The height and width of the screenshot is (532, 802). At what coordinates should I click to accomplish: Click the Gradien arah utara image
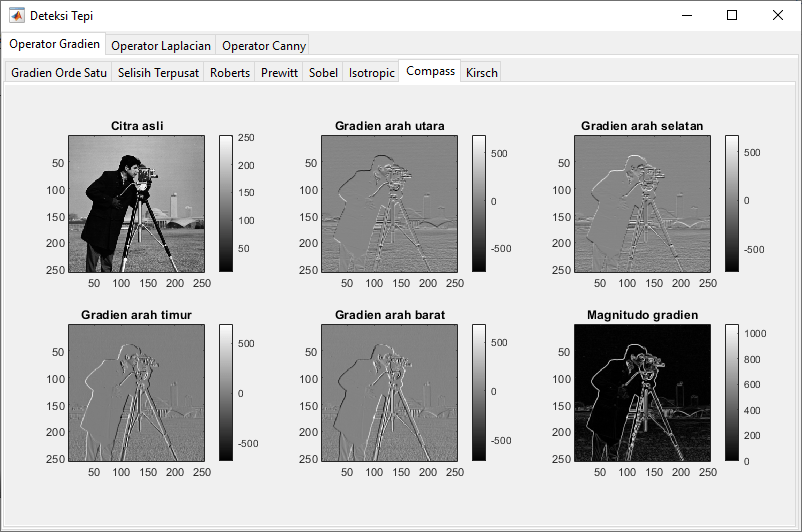pos(389,203)
